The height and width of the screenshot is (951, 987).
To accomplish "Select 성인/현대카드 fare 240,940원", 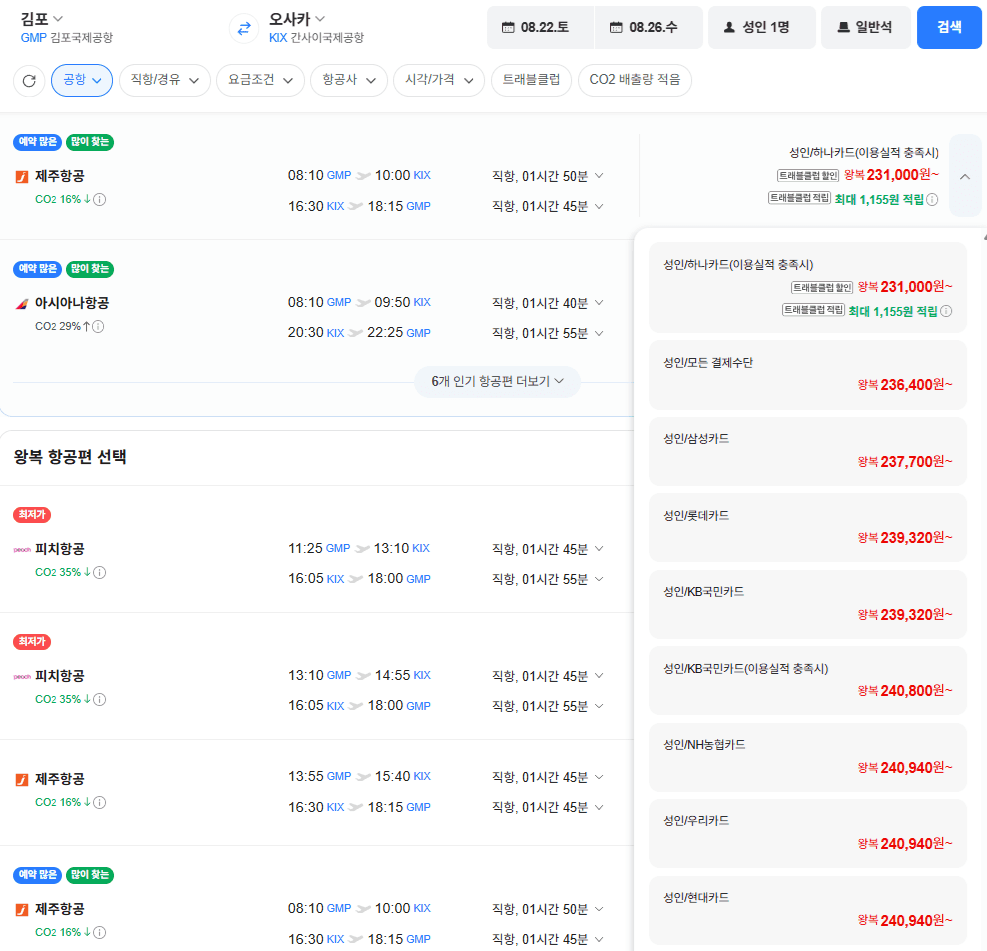I will (808, 910).
